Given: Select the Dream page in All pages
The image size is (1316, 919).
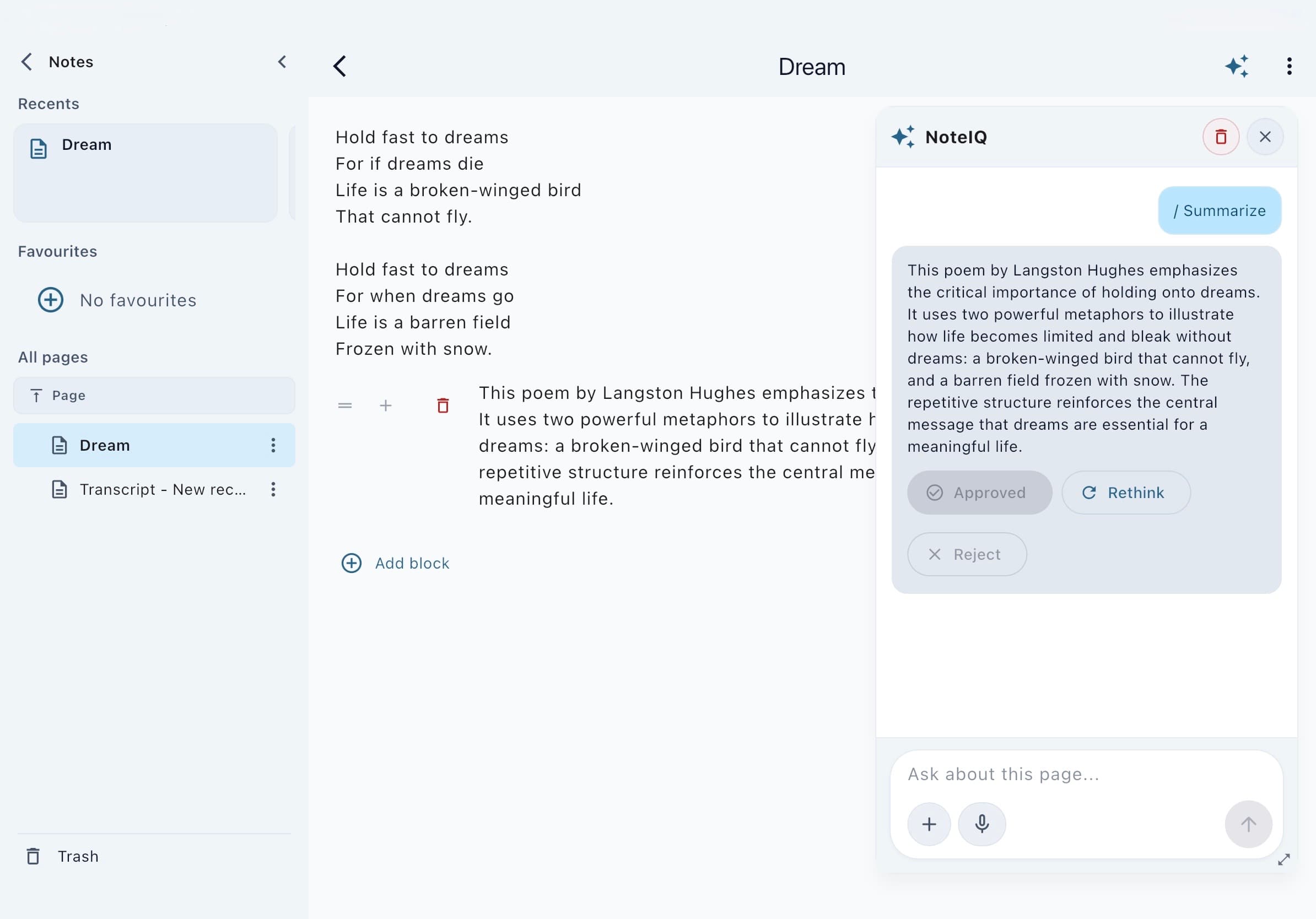Looking at the screenshot, I should click(x=154, y=445).
